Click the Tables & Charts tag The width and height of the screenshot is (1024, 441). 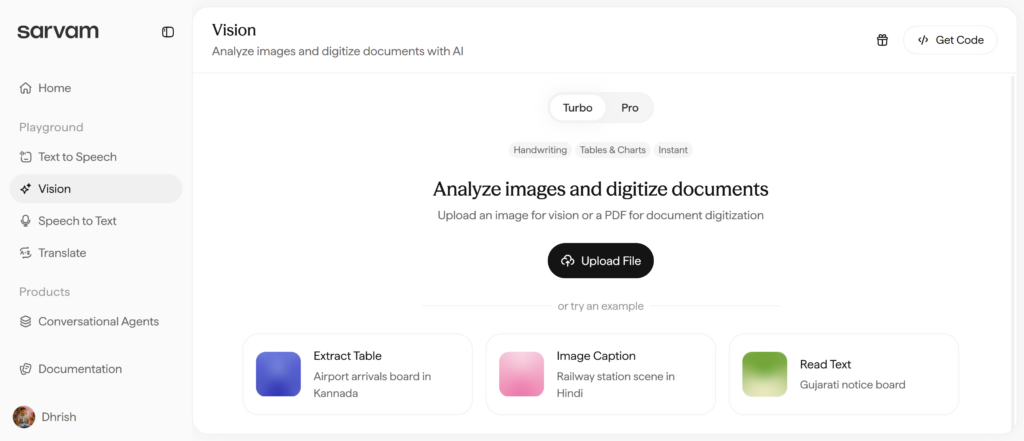coord(612,150)
